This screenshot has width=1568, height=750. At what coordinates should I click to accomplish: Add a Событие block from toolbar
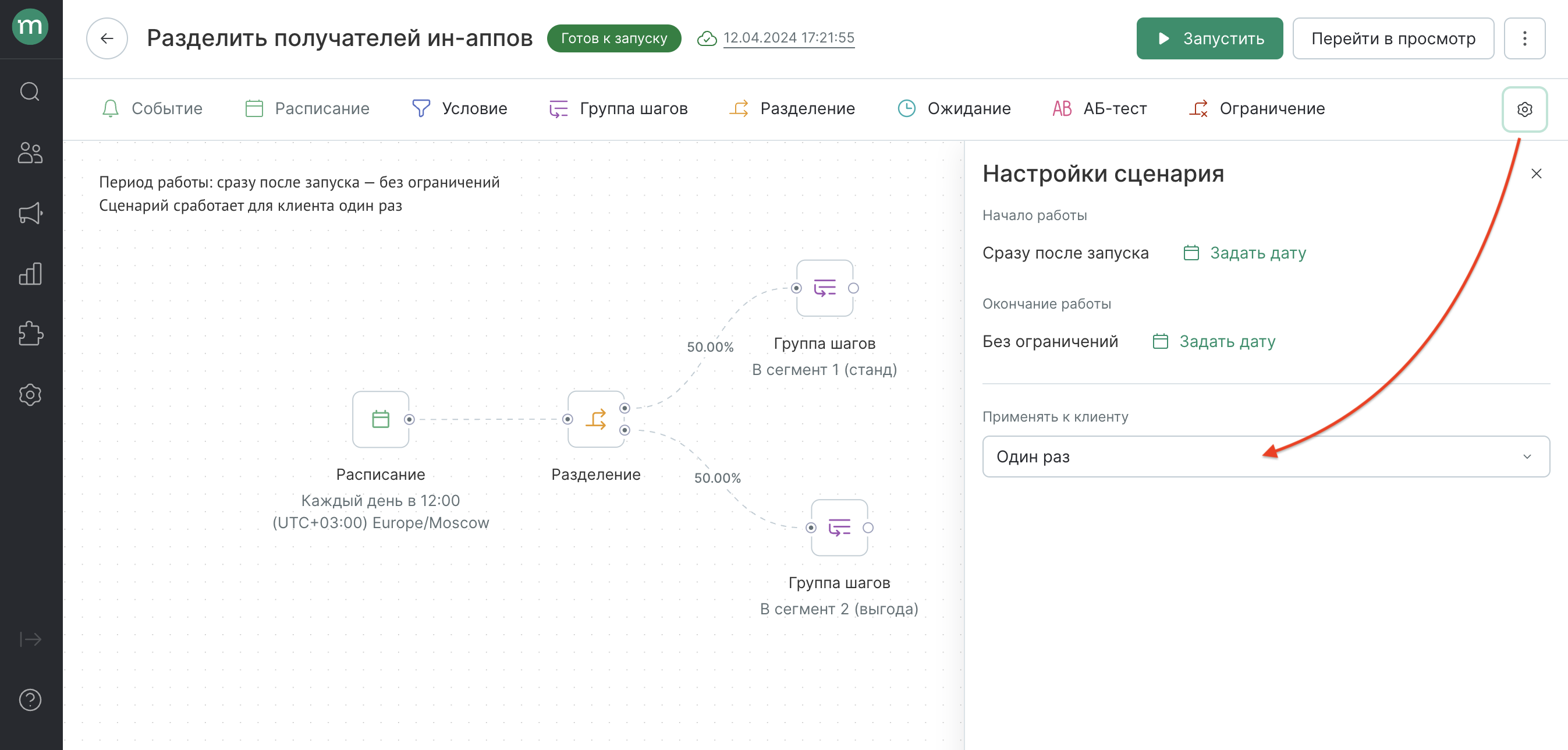coord(151,108)
